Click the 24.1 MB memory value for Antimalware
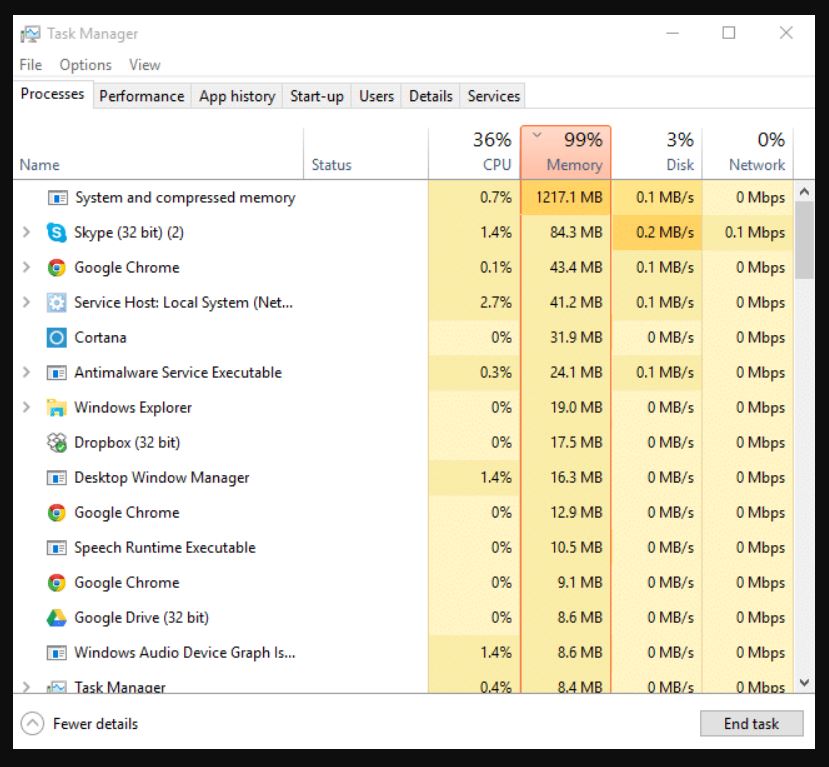The image size is (829, 767). (x=576, y=372)
